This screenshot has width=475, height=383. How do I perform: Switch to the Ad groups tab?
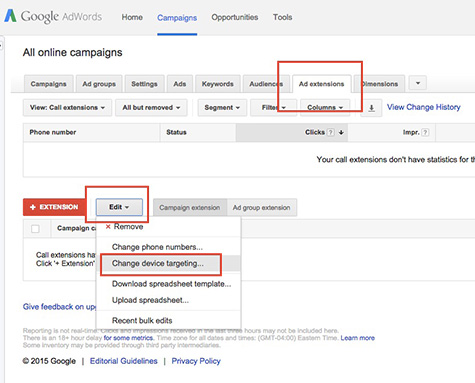tap(99, 84)
